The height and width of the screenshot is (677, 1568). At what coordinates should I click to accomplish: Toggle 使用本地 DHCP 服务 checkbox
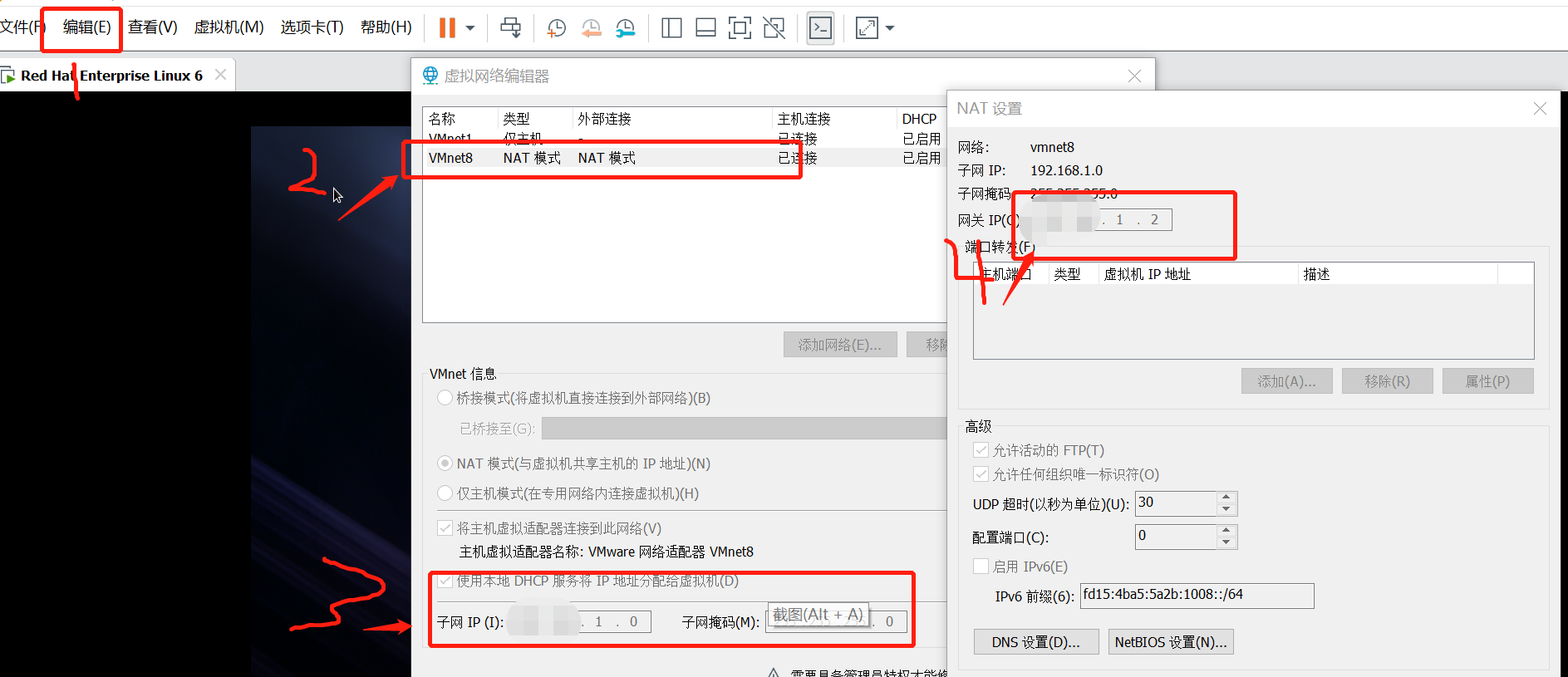coord(445,581)
